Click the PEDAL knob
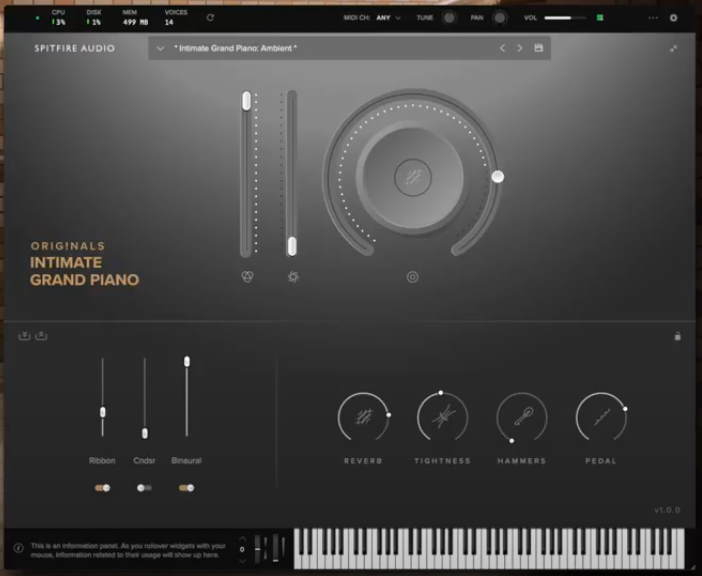Screen dimensions: 702x576 (x=601, y=417)
